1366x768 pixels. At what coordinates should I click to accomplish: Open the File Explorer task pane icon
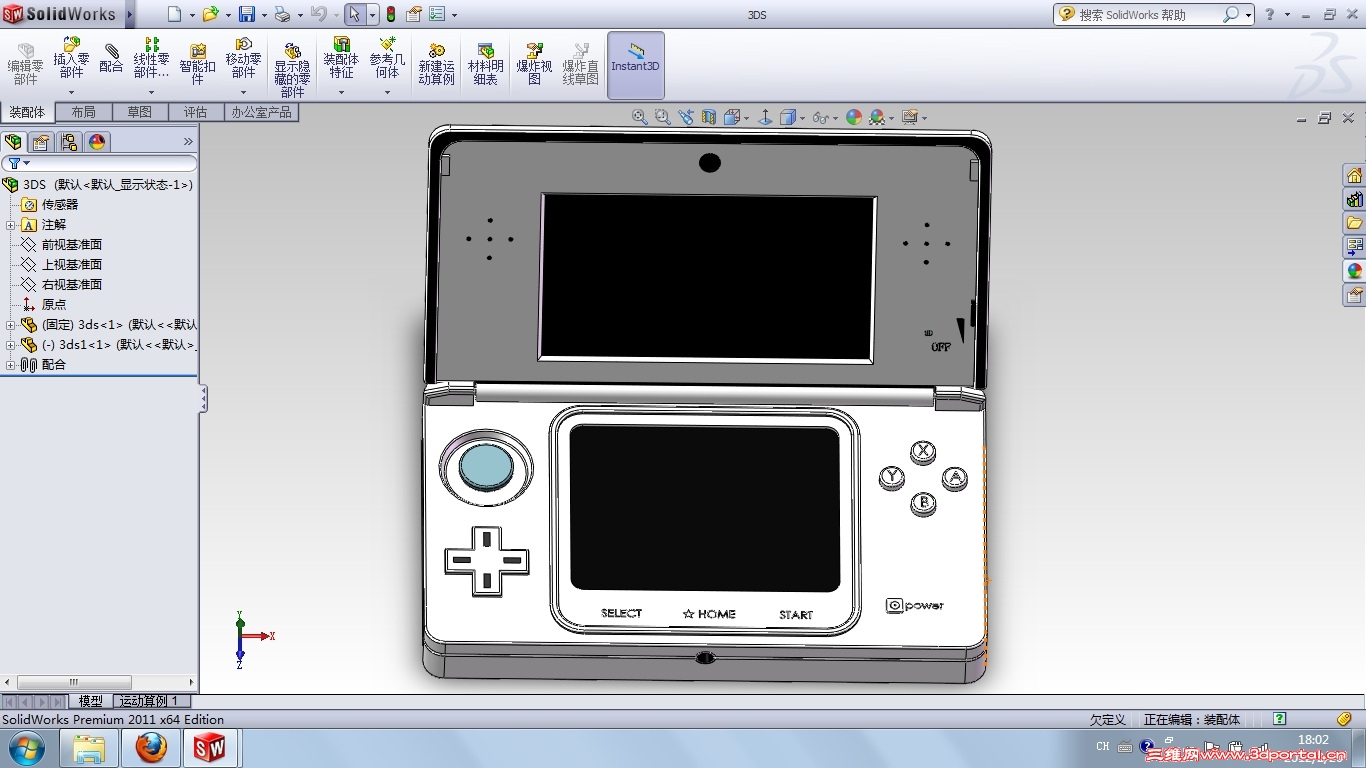click(x=1354, y=222)
